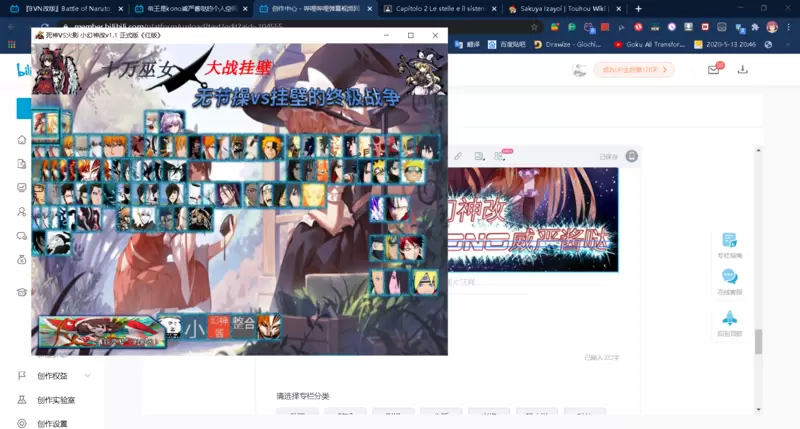Viewport: 800px width, 429px height.
Task: Choose the red-haired Gaara character portrait
Action: click(411, 247)
